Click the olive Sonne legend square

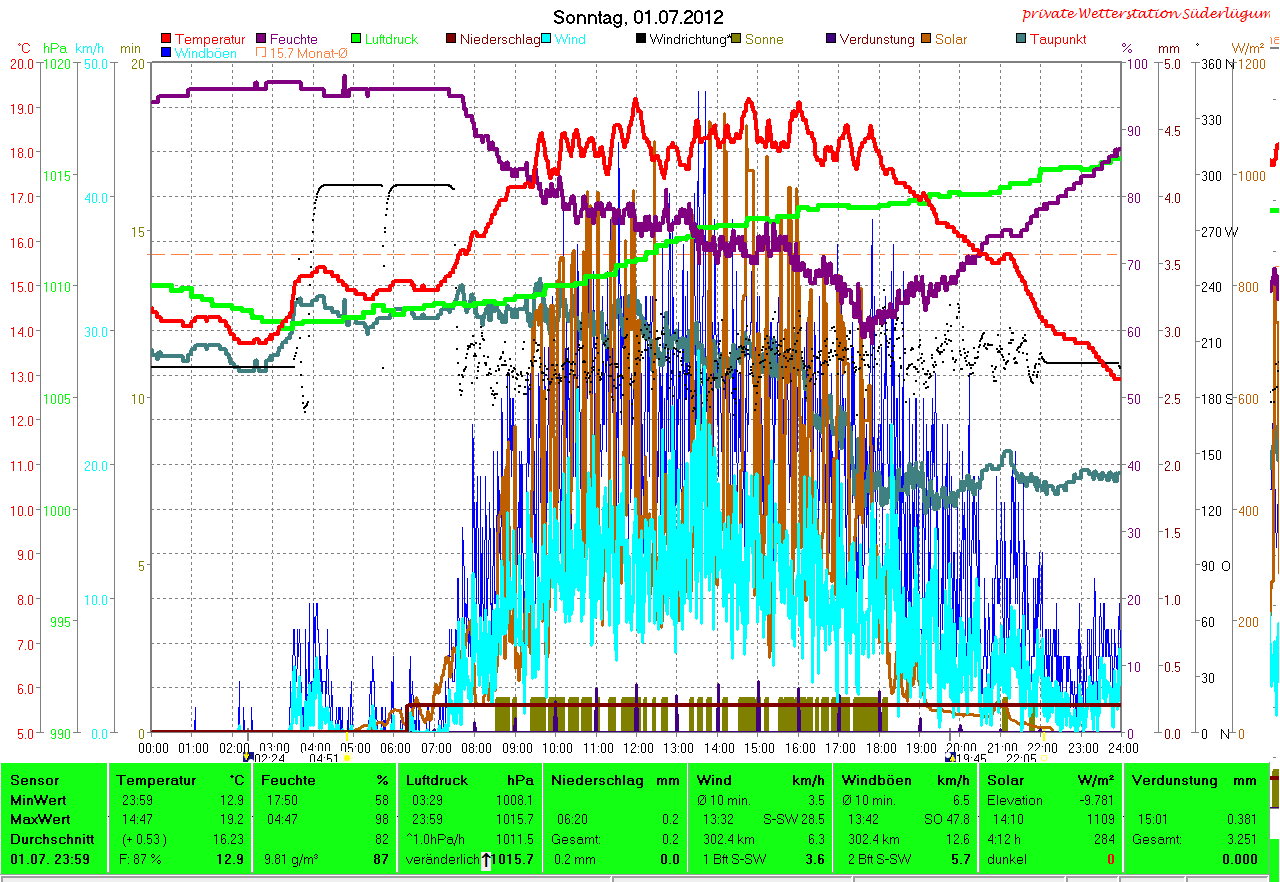pos(736,40)
